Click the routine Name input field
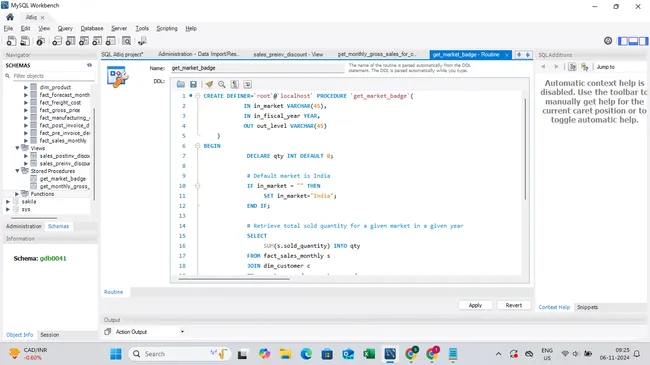The width and height of the screenshot is (650, 365). pos(257,68)
